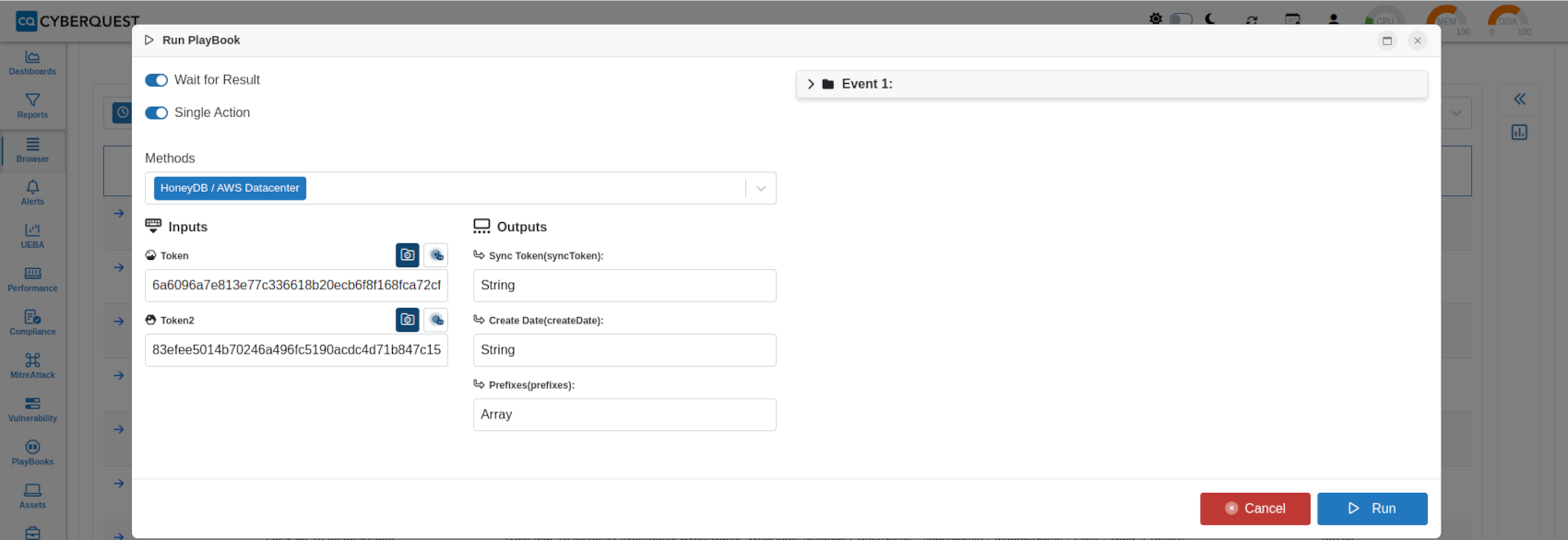Select Vulnerability in the sidebar
This screenshot has width=1568, height=540.
(32, 409)
